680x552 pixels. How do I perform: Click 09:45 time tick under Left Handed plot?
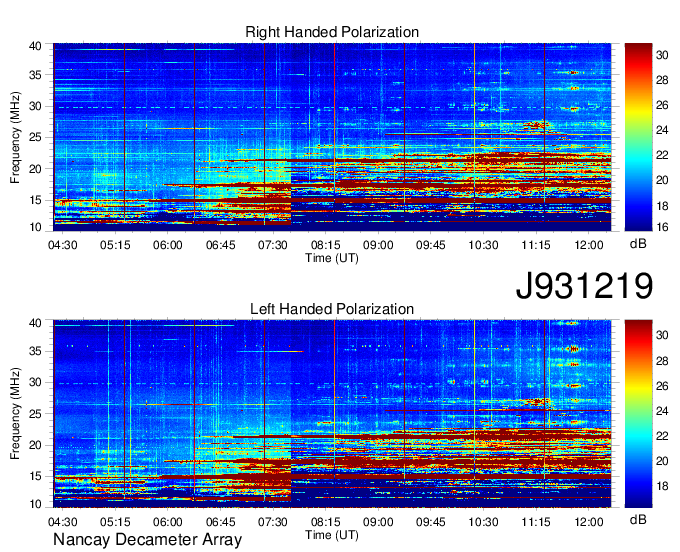click(x=431, y=522)
